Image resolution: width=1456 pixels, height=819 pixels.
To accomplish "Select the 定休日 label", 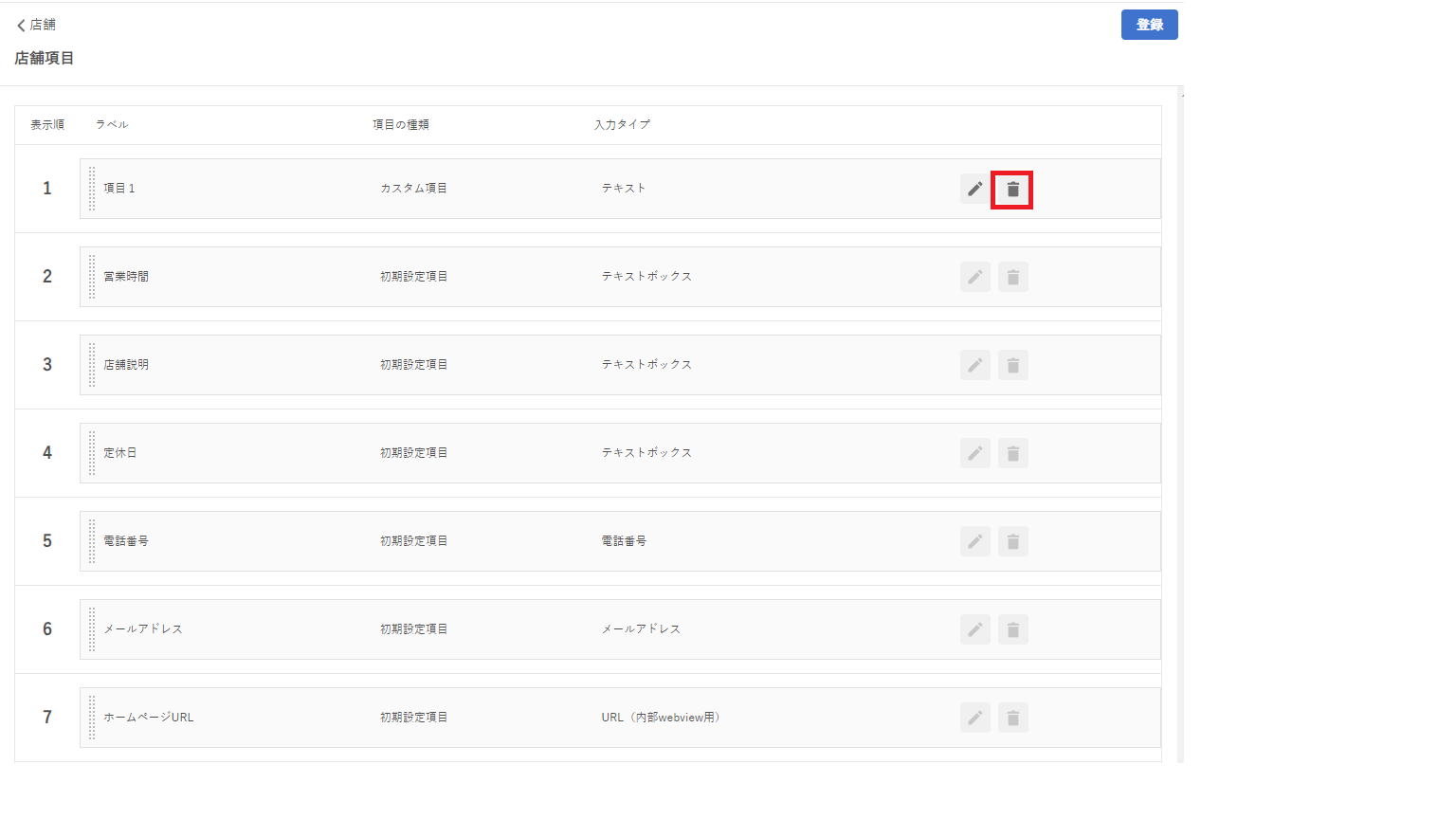I will pyautogui.click(x=120, y=453).
